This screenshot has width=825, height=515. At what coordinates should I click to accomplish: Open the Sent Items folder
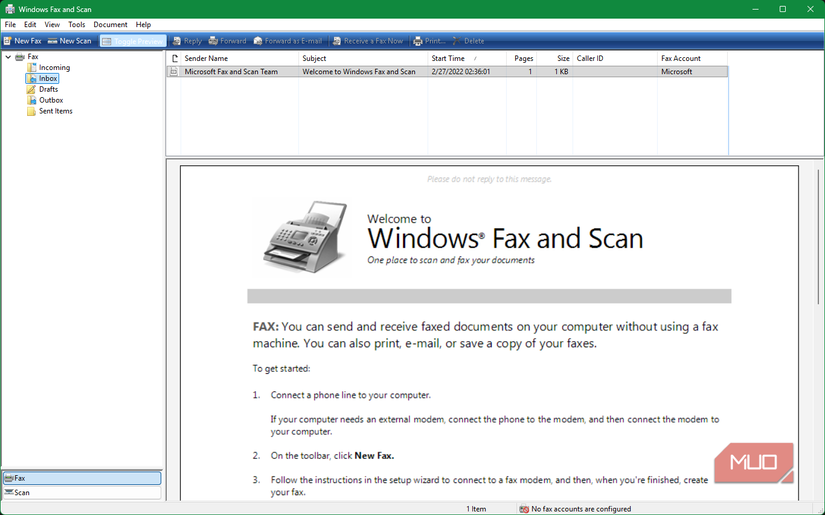(56, 111)
